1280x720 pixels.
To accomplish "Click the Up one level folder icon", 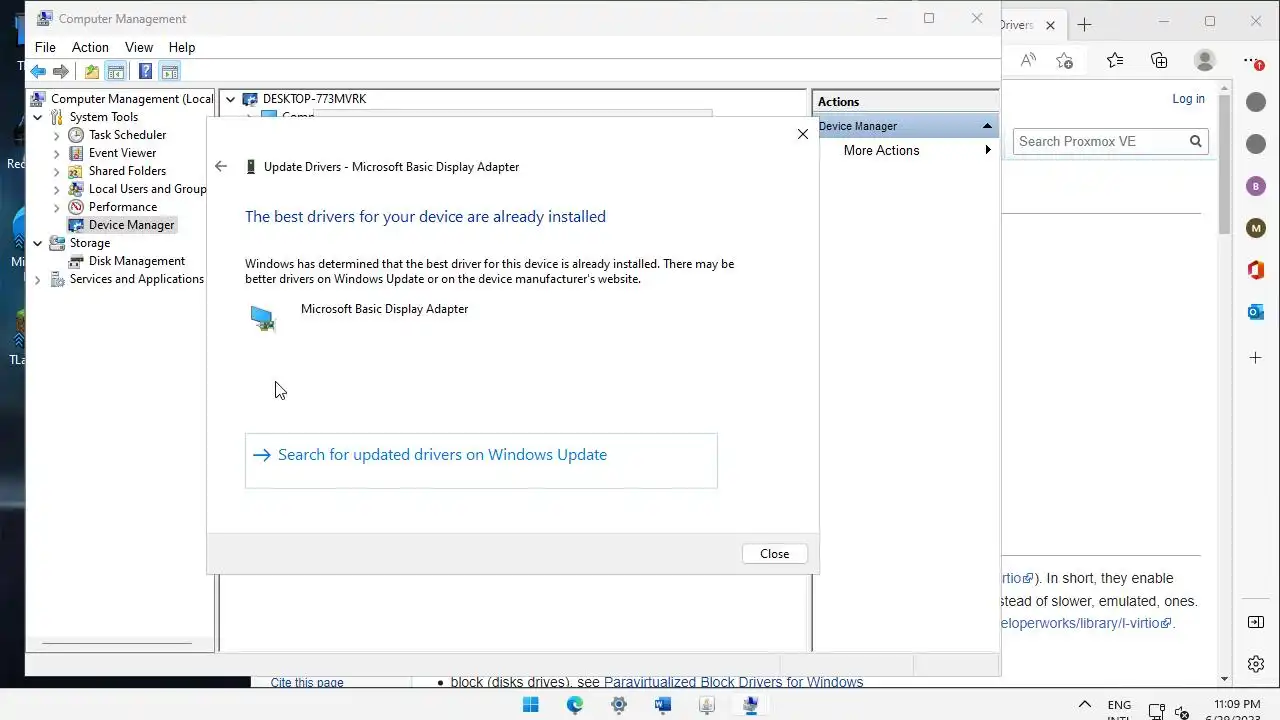I will coord(92,72).
